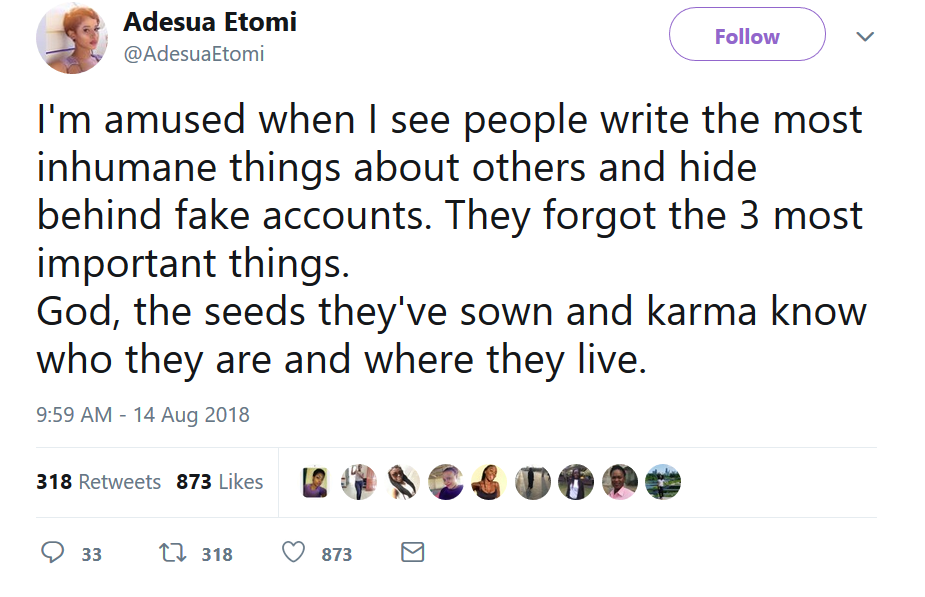Click the third liker avatar with sunglasses
Viewport: 925px width, 597px height.
coord(402,482)
